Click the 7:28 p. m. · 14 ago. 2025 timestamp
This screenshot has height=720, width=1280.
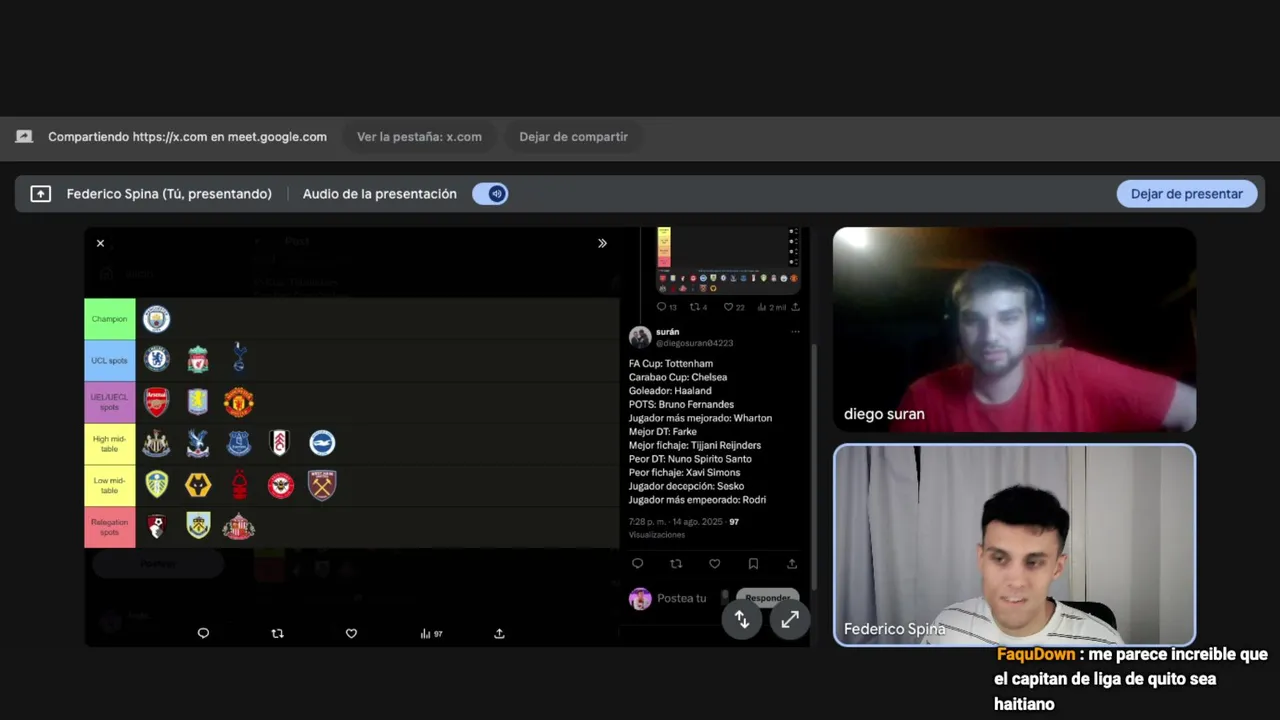click(x=676, y=522)
